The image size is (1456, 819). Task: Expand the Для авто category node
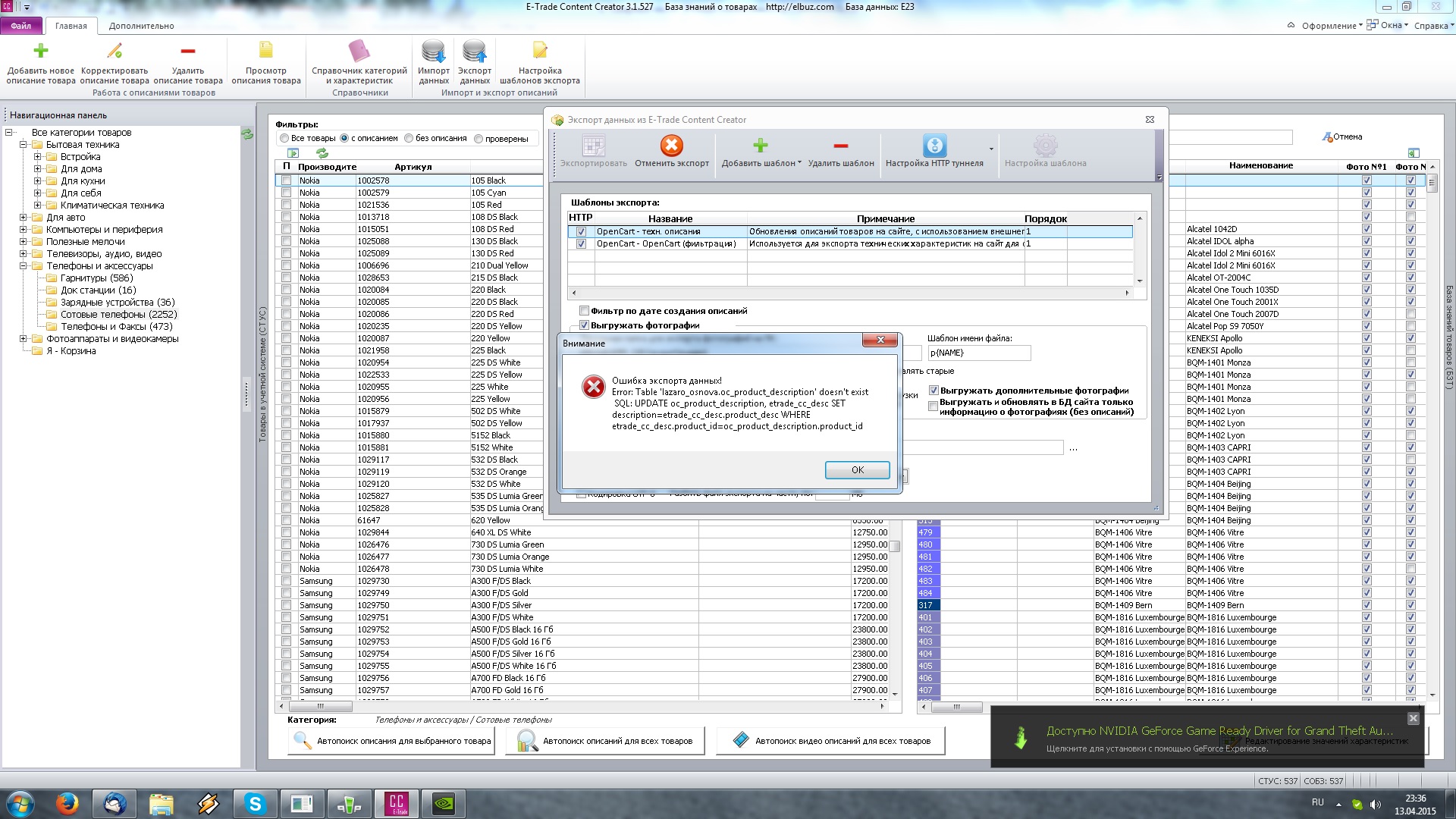(23, 217)
